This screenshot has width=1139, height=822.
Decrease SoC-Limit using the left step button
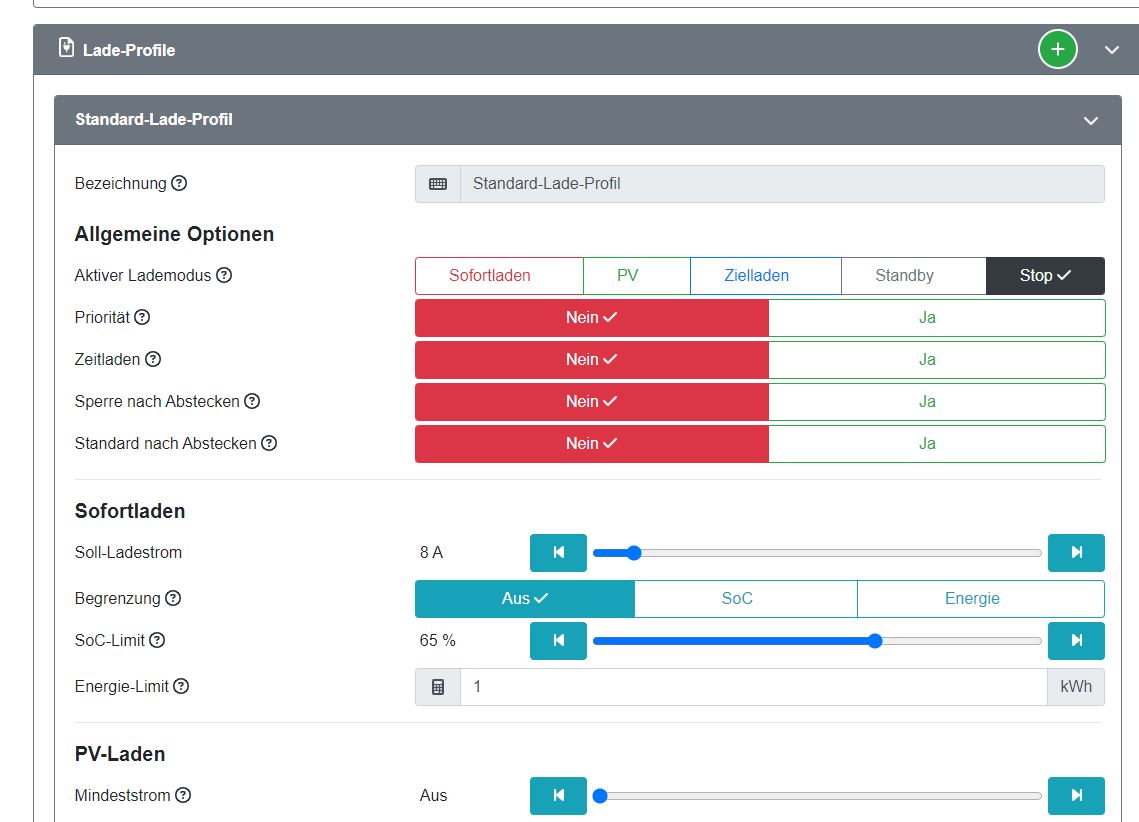pyautogui.click(x=558, y=640)
